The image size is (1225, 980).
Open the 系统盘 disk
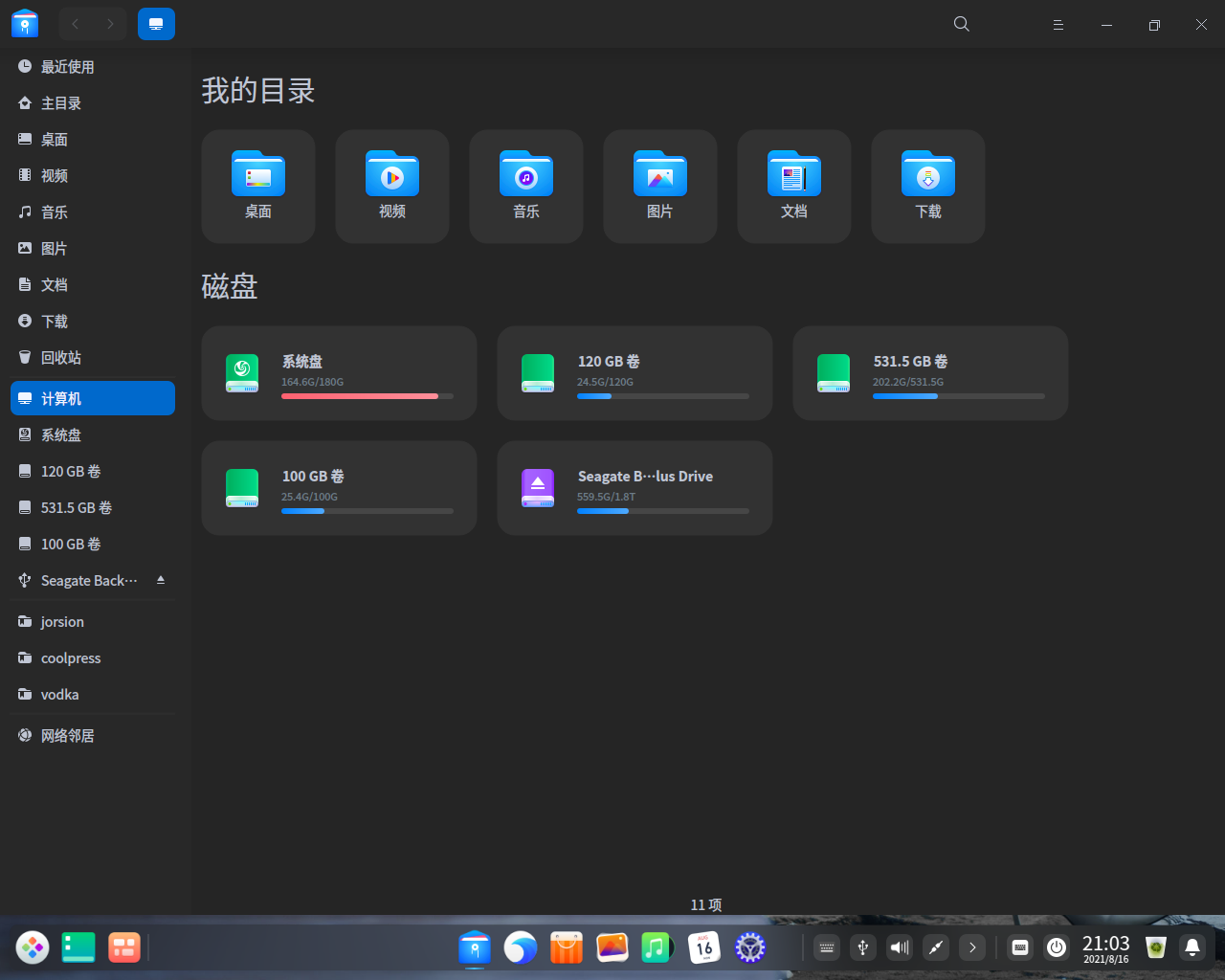point(339,373)
